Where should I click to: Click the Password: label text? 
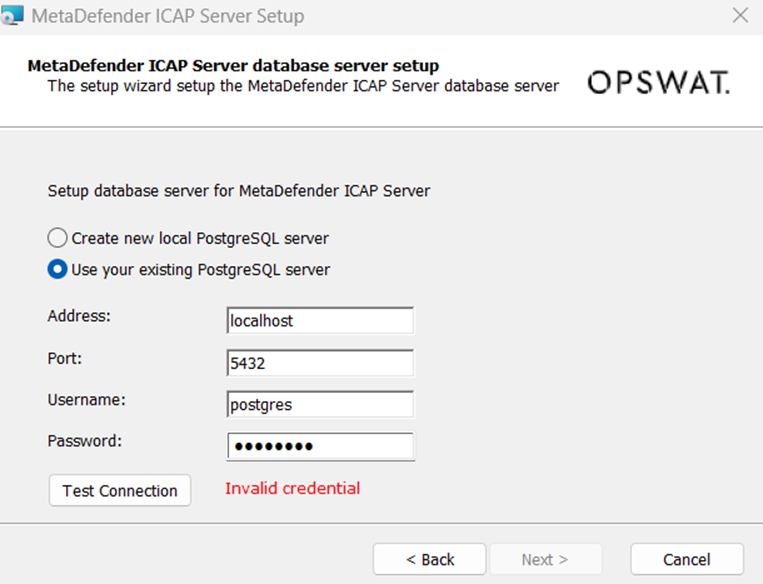coord(85,441)
